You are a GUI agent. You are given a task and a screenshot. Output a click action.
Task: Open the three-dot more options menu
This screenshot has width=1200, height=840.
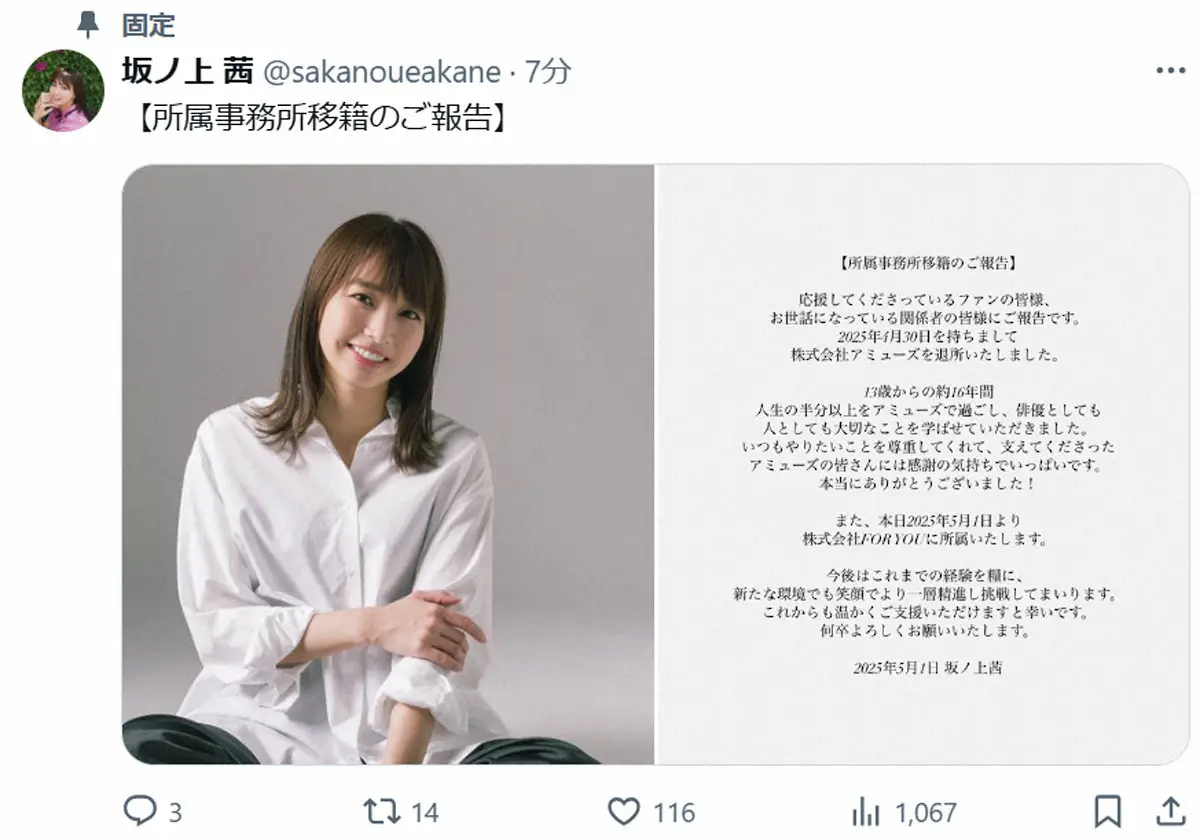coord(1170,72)
